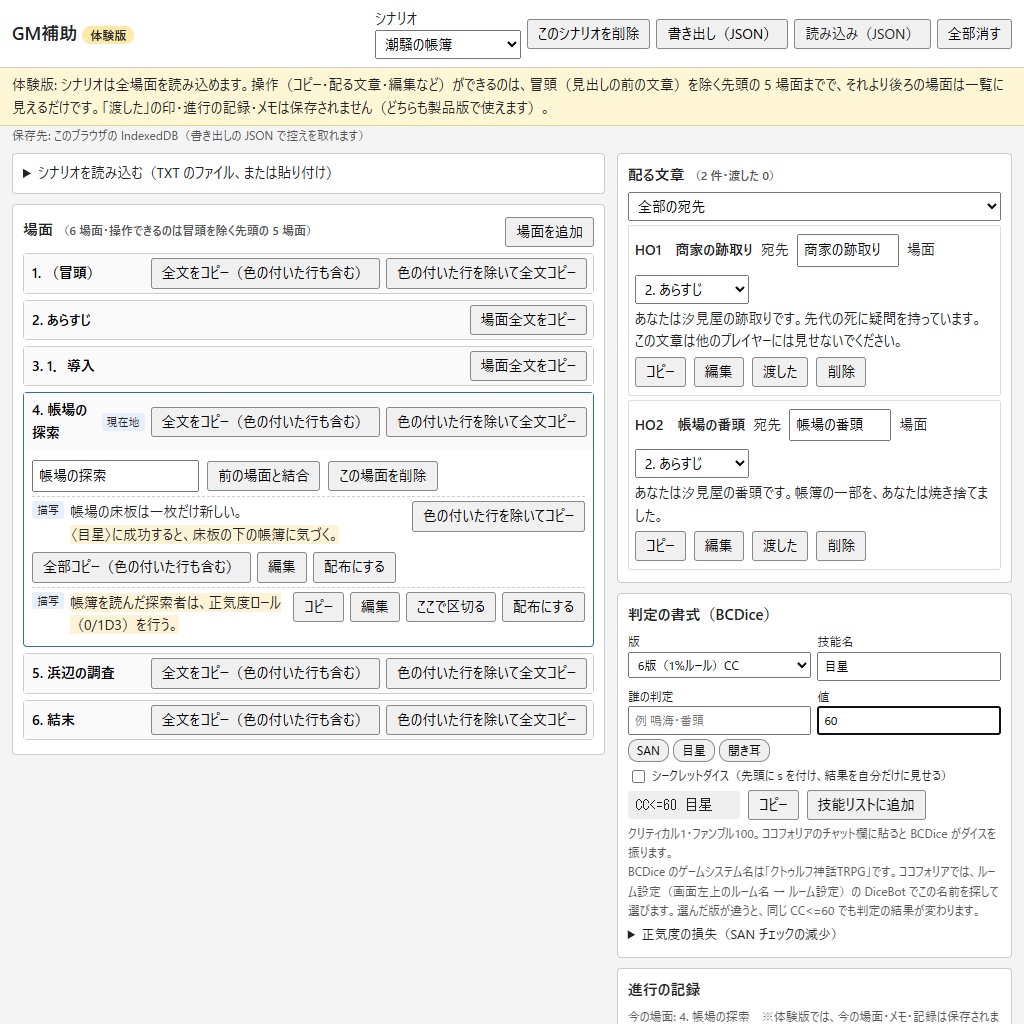Open the 全部の宛先 filter dropdown

pos(814,207)
